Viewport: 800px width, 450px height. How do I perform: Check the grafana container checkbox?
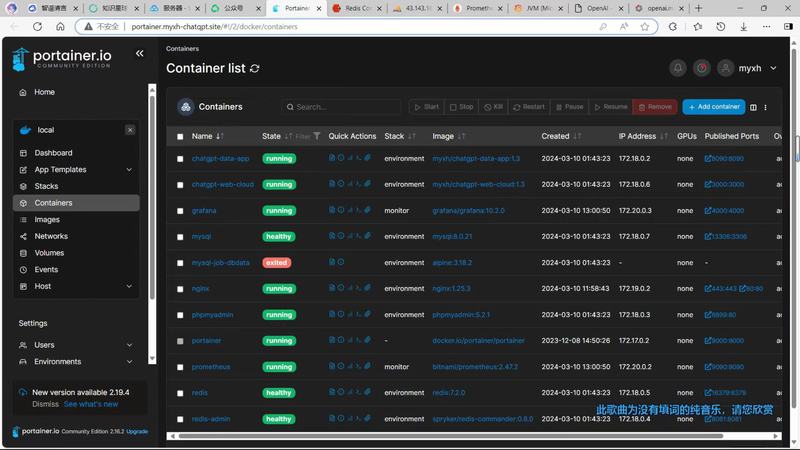tap(180, 211)
